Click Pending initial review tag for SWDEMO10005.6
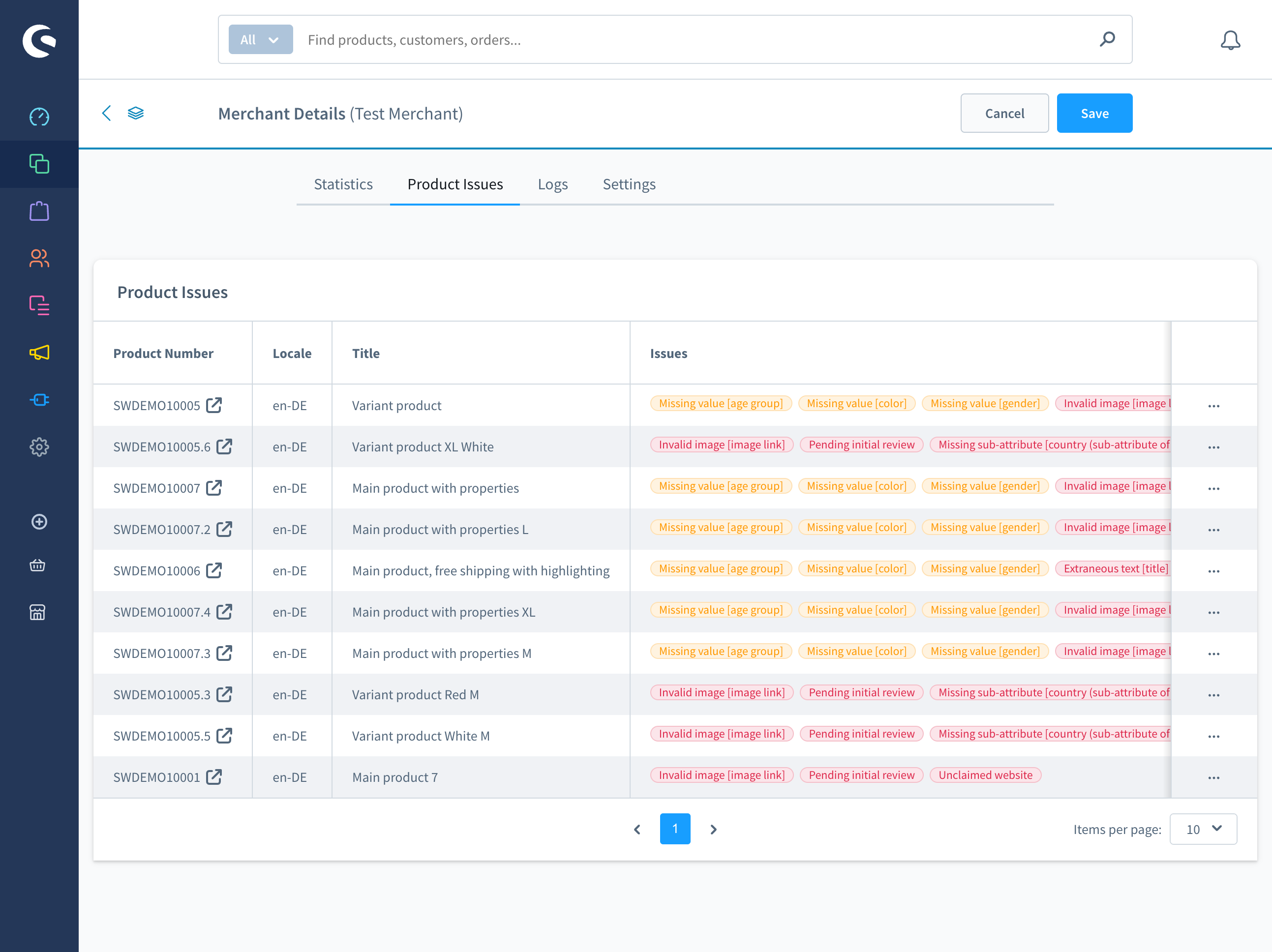Viewport: 1272px width, 952px height. pos(861,445)
